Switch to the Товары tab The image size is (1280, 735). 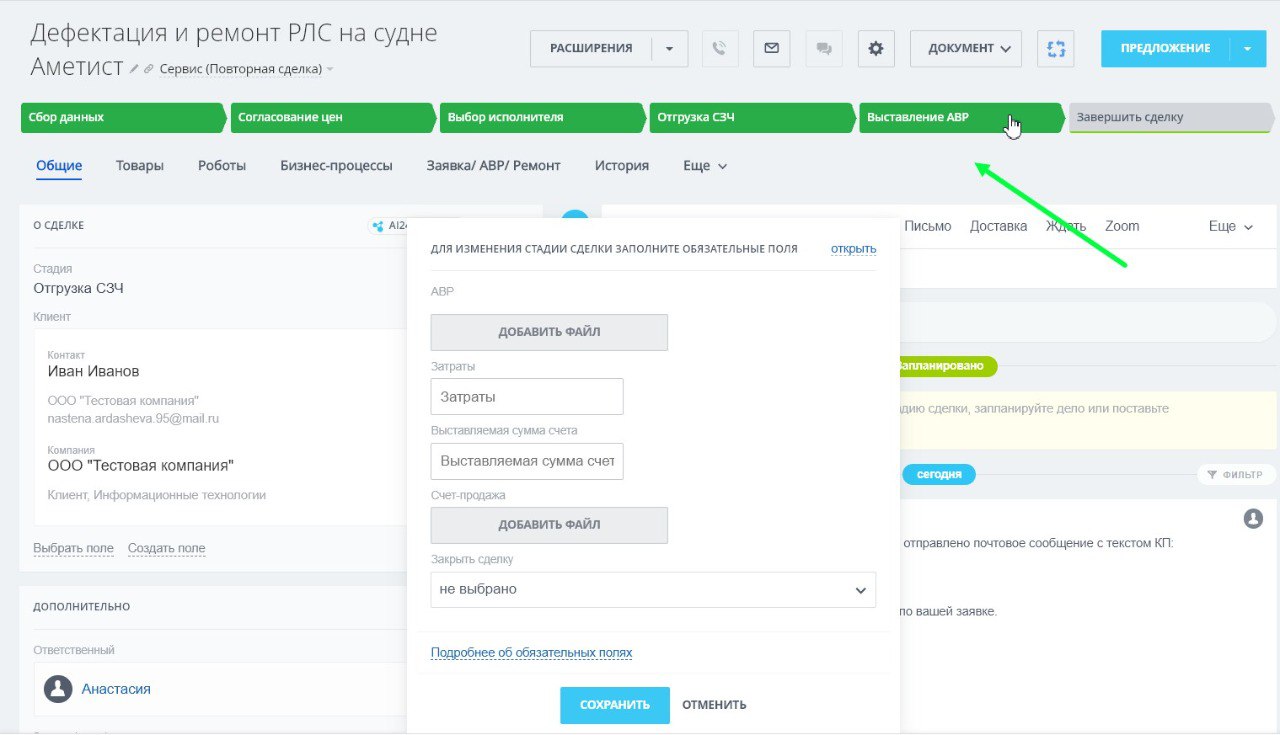[x=140, y=166]
